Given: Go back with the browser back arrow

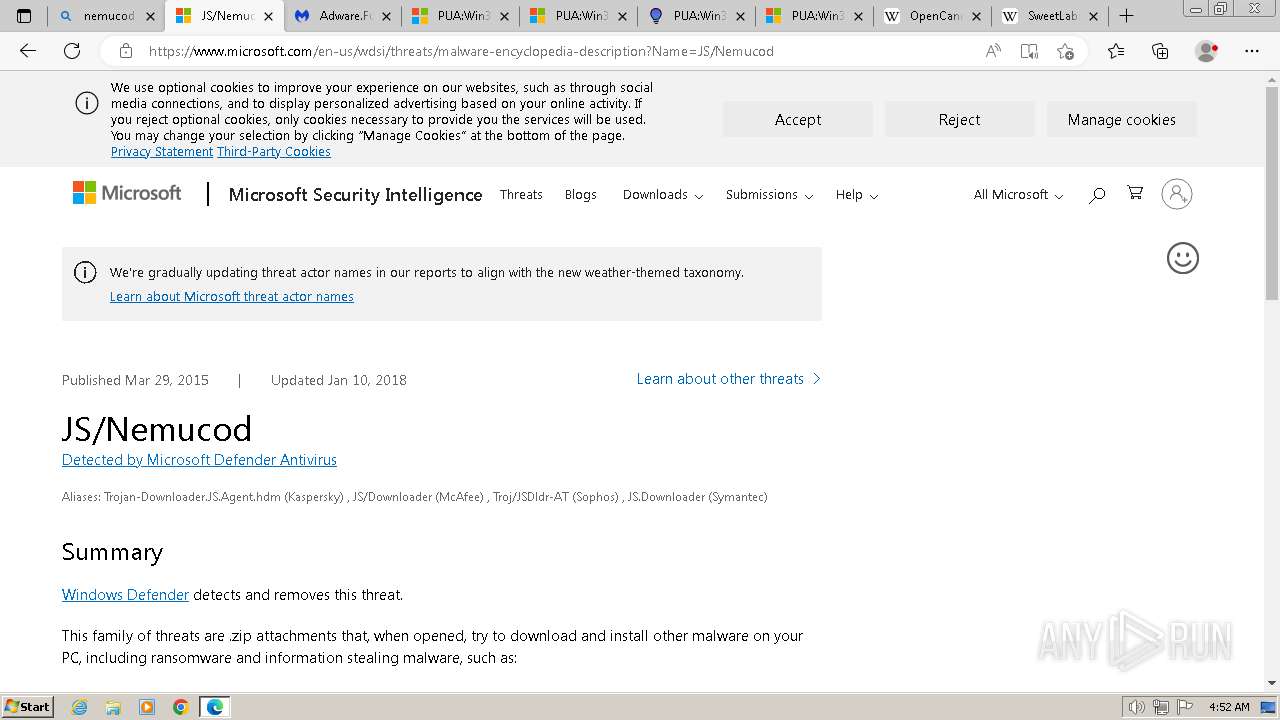Looking at the screenshot, I should pyautogui.click(x=28, y=51).
